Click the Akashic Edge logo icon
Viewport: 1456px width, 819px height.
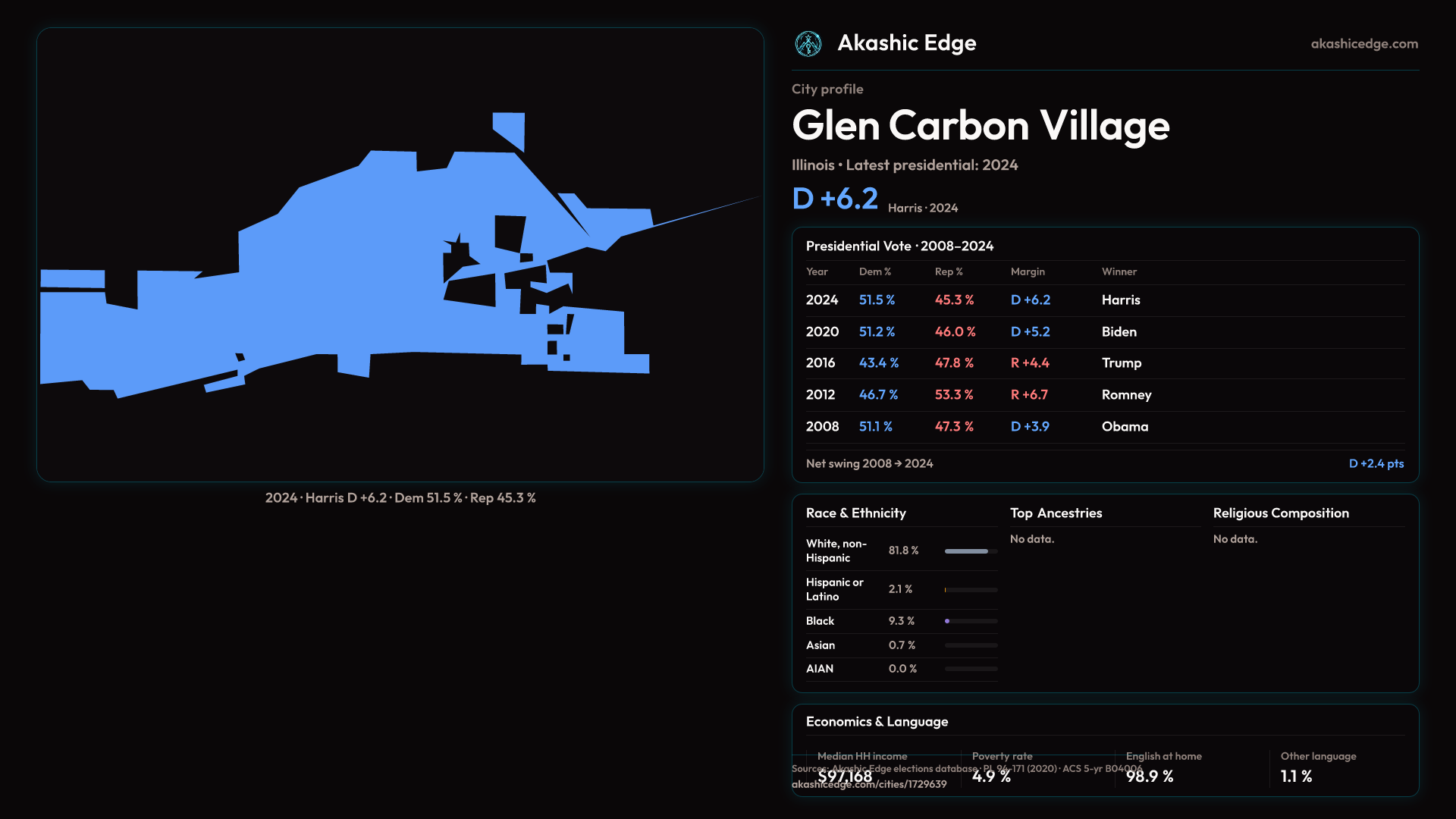pyautogui.click(x=808, y=44)
